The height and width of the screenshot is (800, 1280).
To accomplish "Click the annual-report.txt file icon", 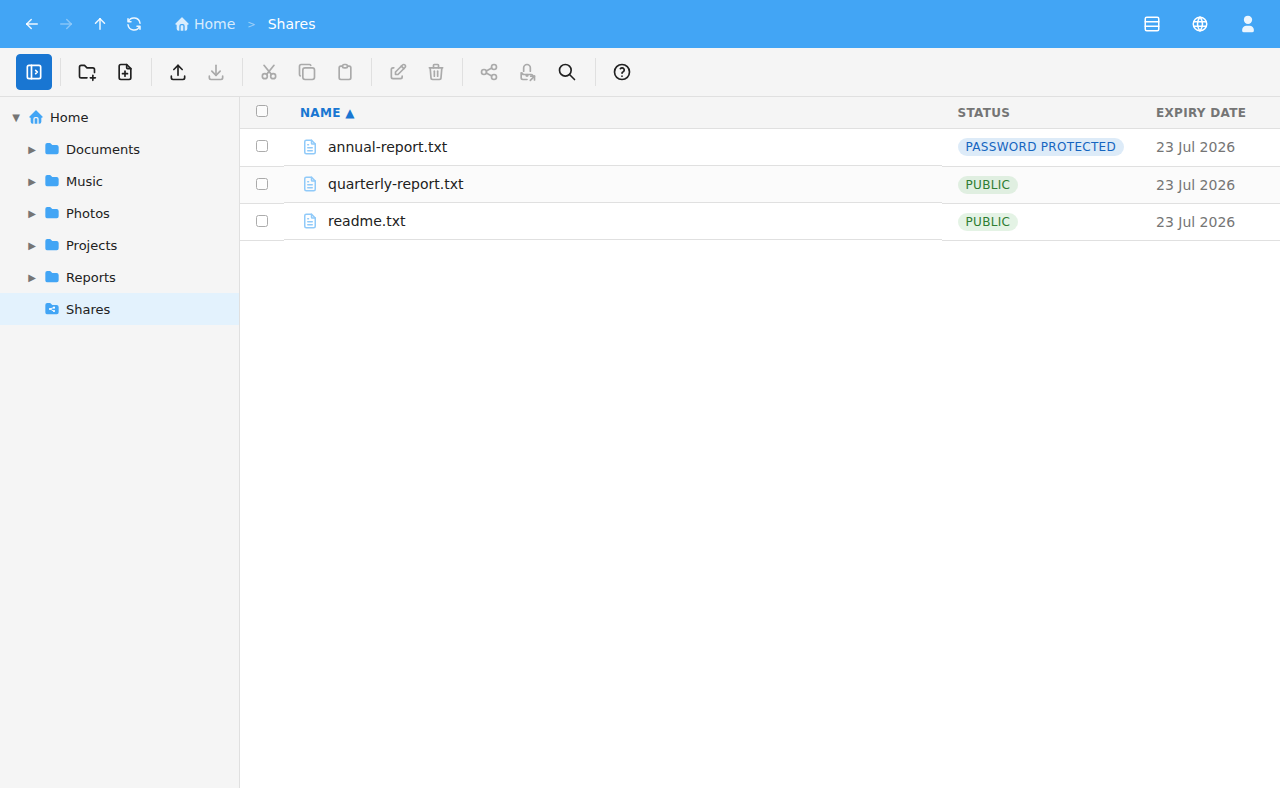I will (310, 147).
